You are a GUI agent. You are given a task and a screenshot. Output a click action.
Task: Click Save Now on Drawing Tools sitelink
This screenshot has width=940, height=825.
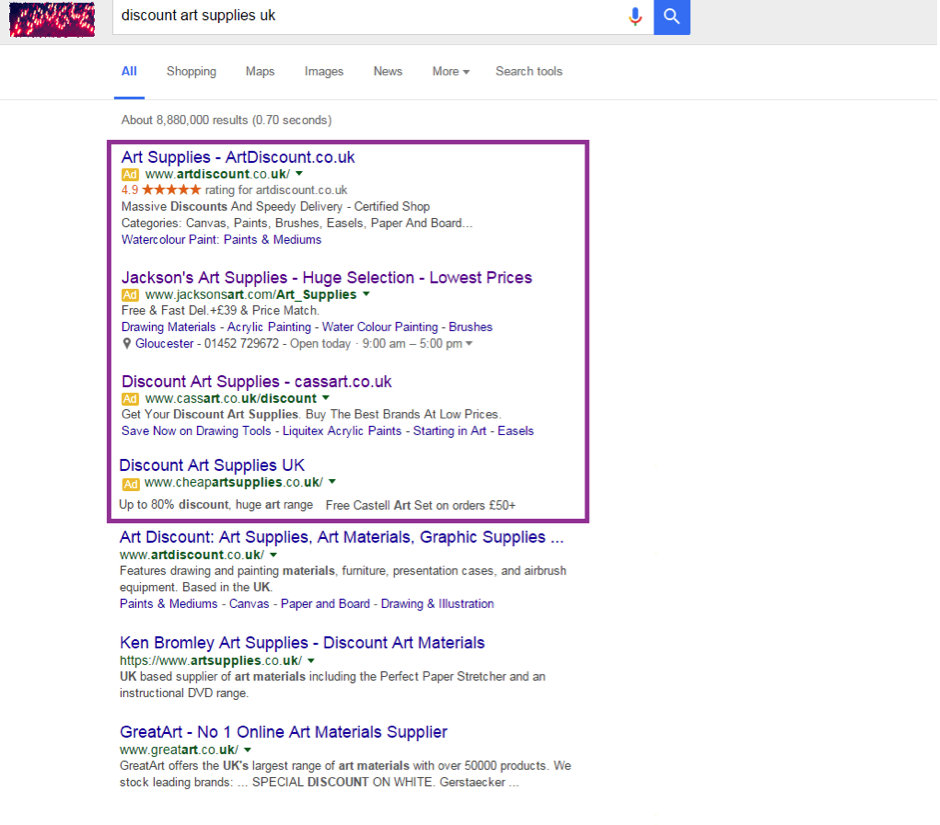click(196, 431)
